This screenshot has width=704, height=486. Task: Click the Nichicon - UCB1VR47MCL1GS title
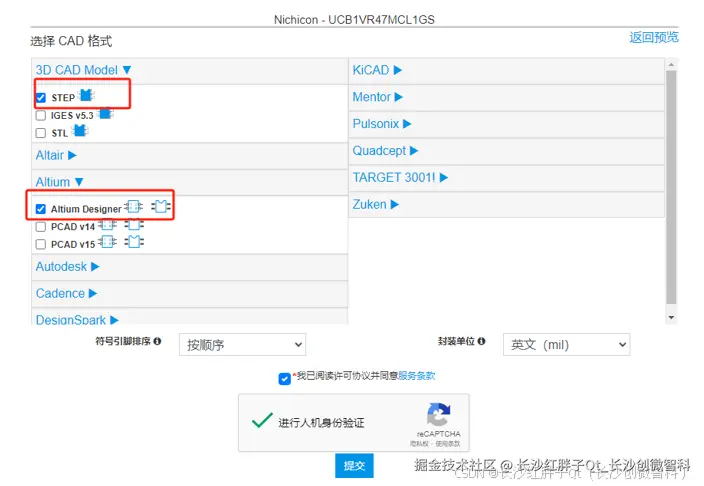(x=354, y=20)
